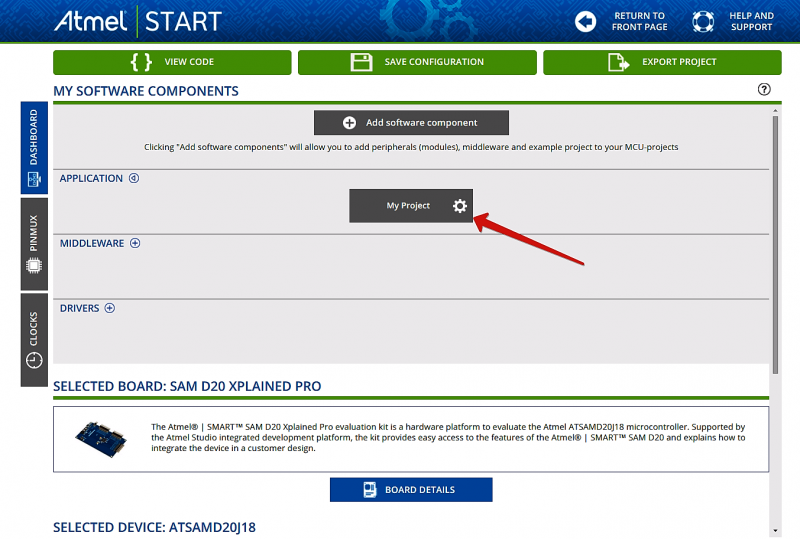
Task: Open the Pinmux tab
Action: coord(34,244)
